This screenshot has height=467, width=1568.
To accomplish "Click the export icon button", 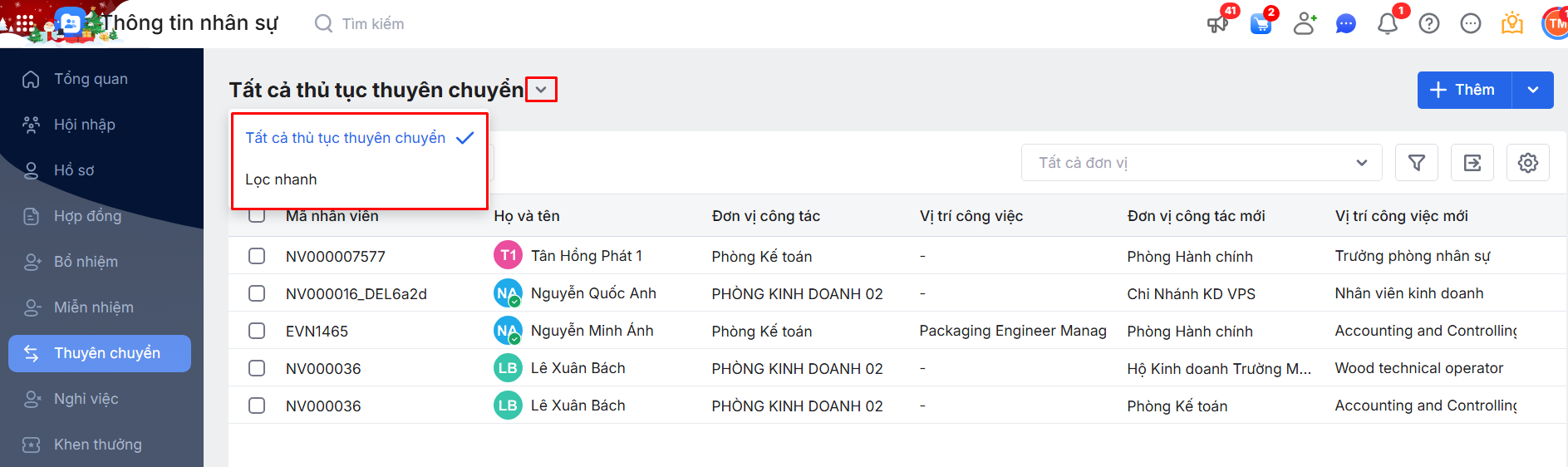I will coord(1472,163).
